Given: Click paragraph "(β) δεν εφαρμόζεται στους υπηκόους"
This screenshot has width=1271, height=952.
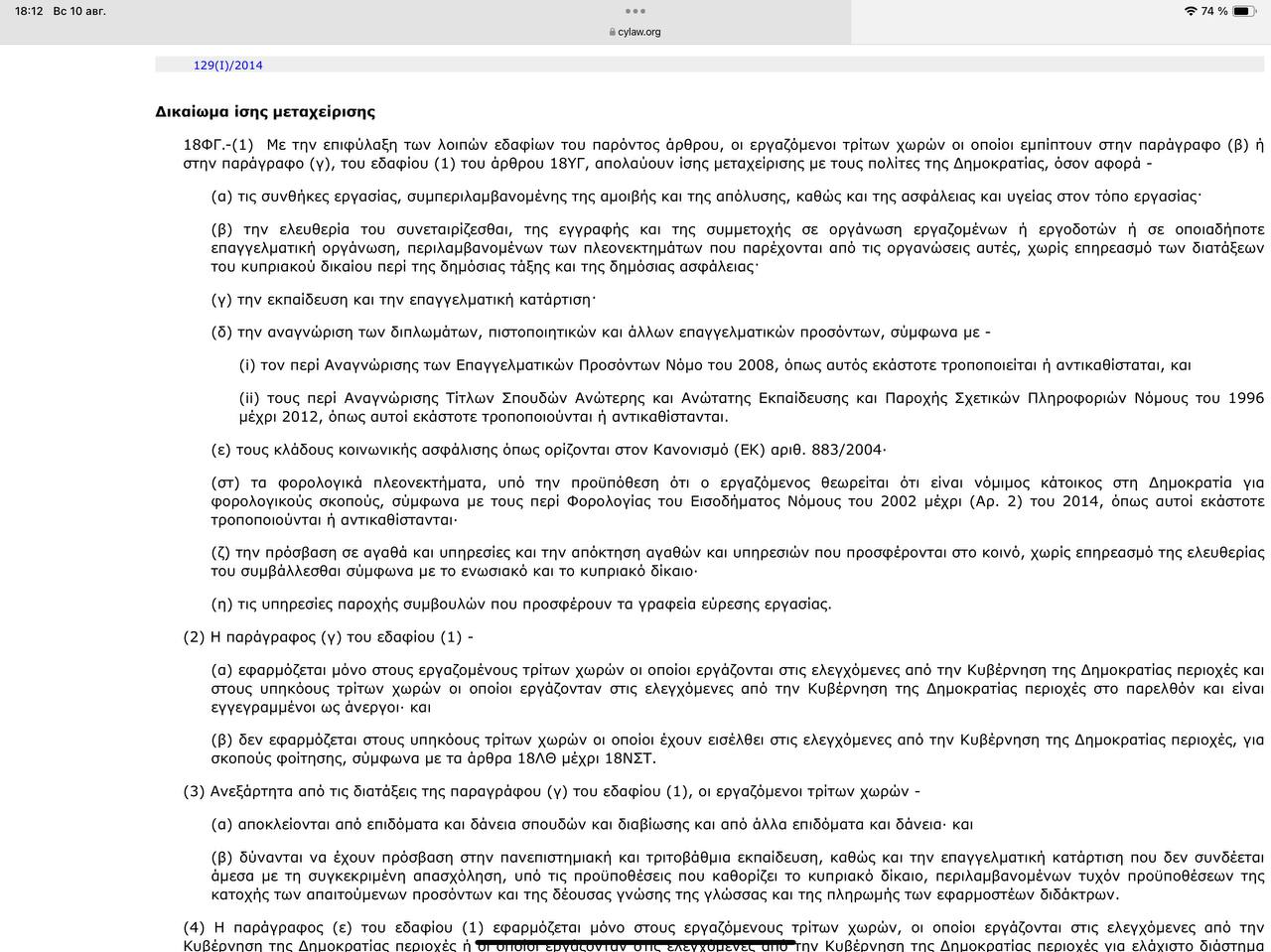Looking at the screenshot, I should tap(738, 749).
